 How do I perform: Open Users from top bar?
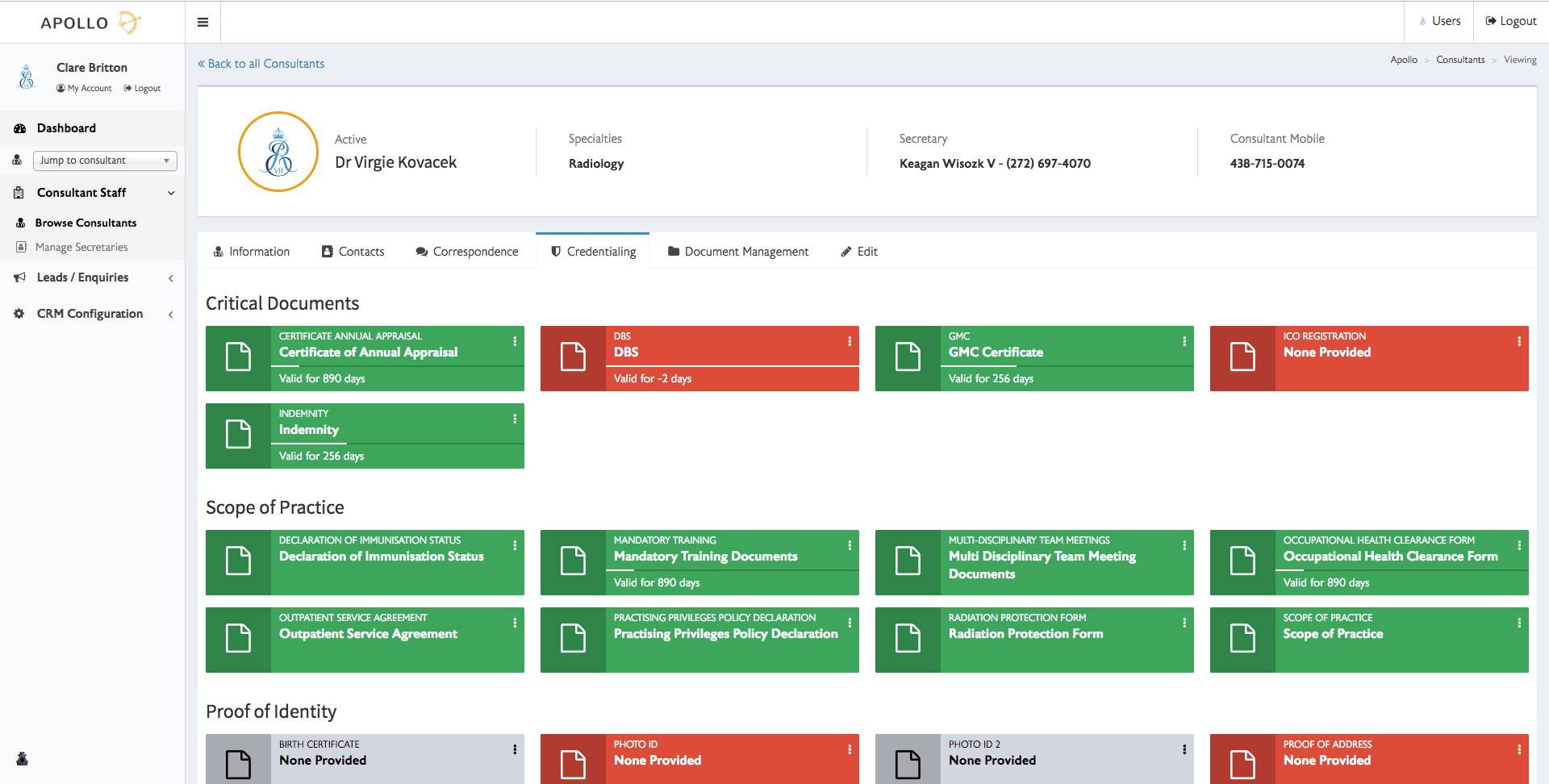pos(1439,21)
